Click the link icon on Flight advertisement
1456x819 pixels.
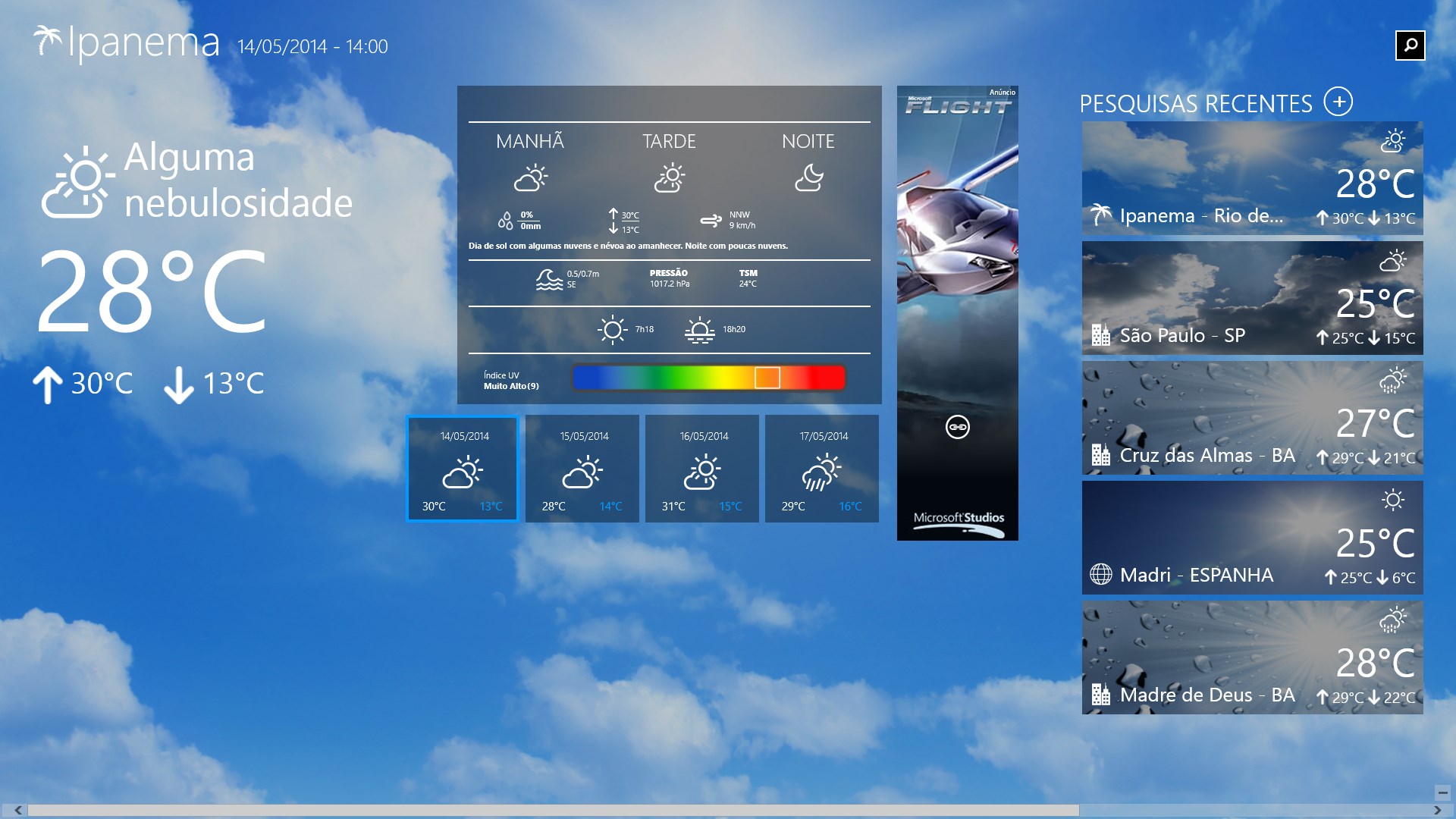click(958, 427)
